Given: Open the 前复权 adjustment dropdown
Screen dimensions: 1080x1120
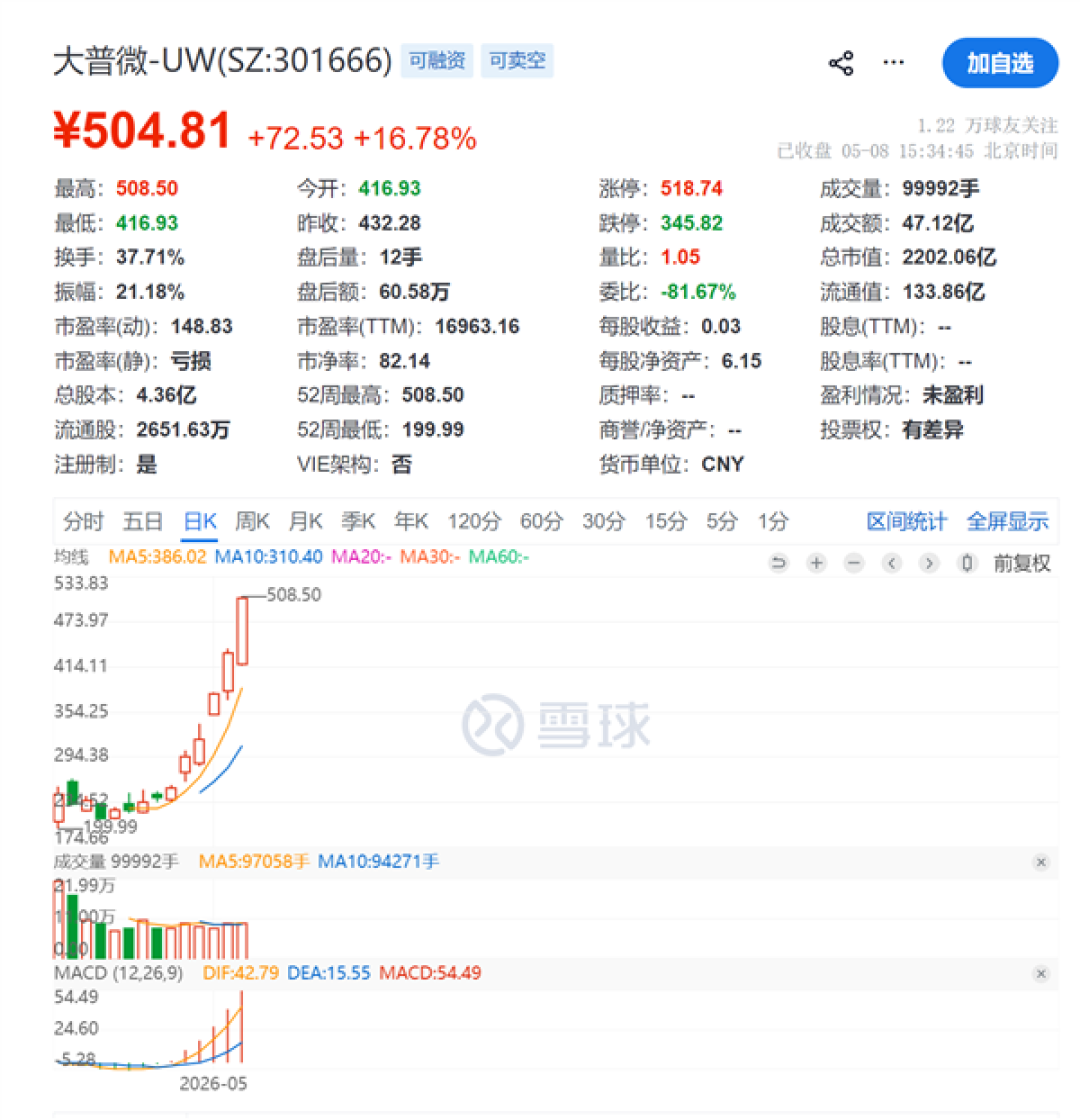Looking at the screenshot, I should click(1022, 564).
